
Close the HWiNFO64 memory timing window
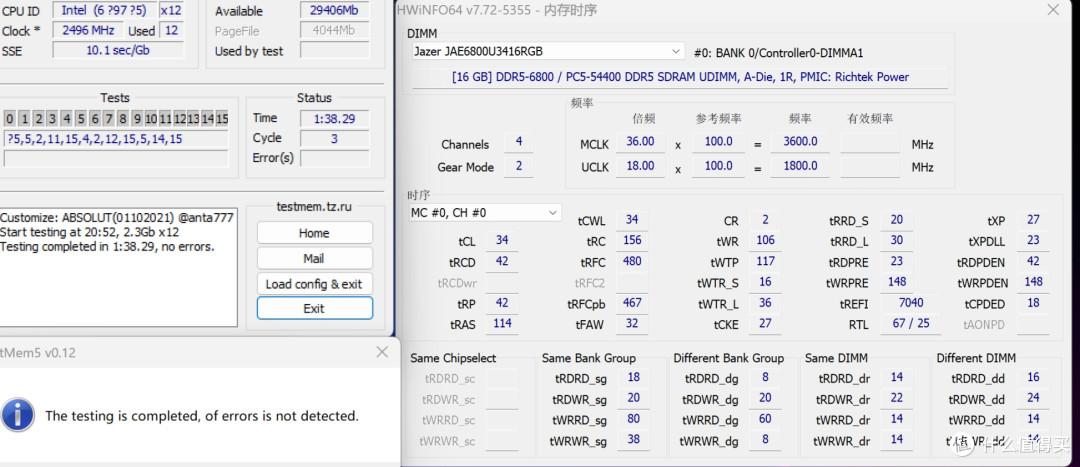1054,10
